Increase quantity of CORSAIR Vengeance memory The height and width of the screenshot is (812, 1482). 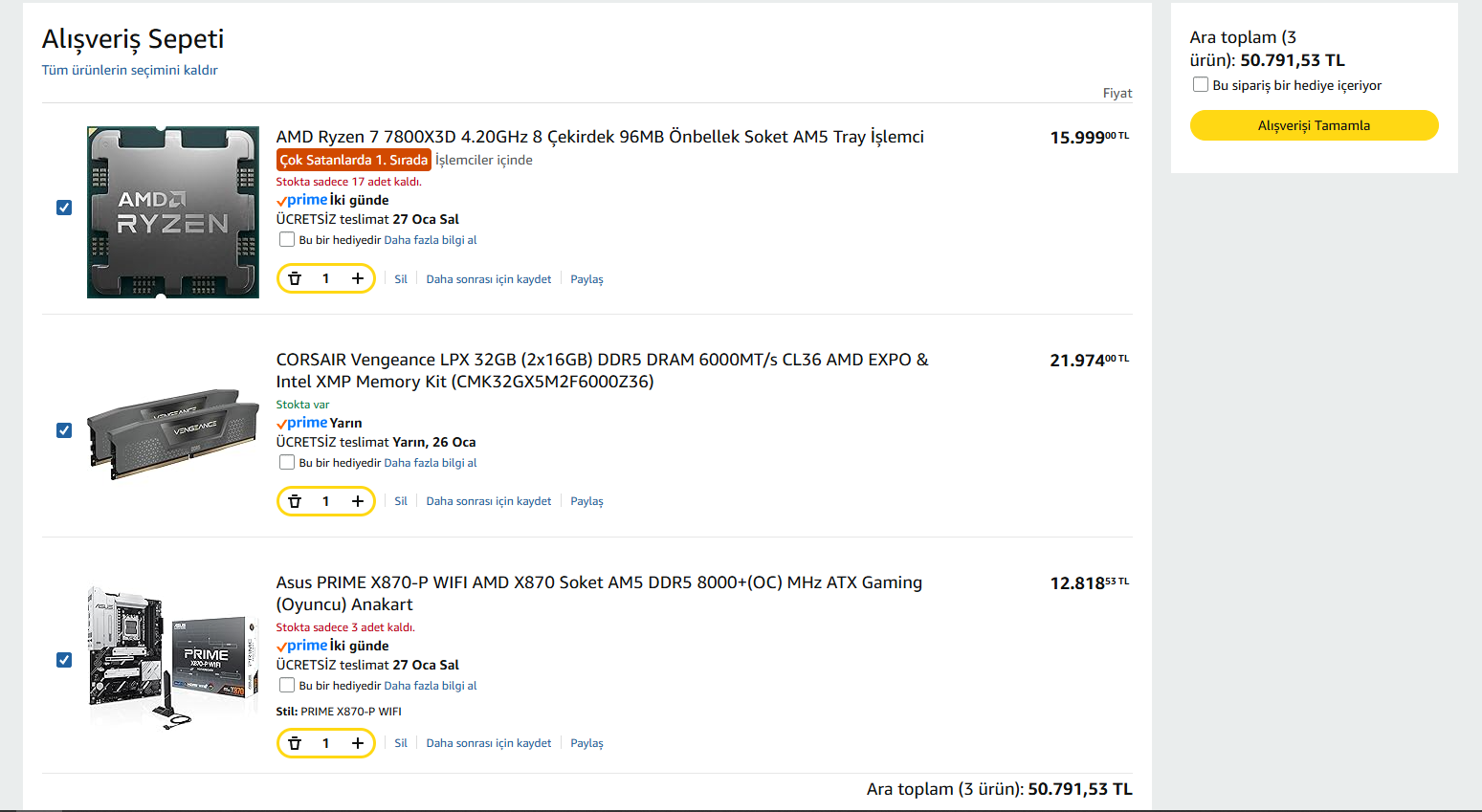(x=358, y=501)
